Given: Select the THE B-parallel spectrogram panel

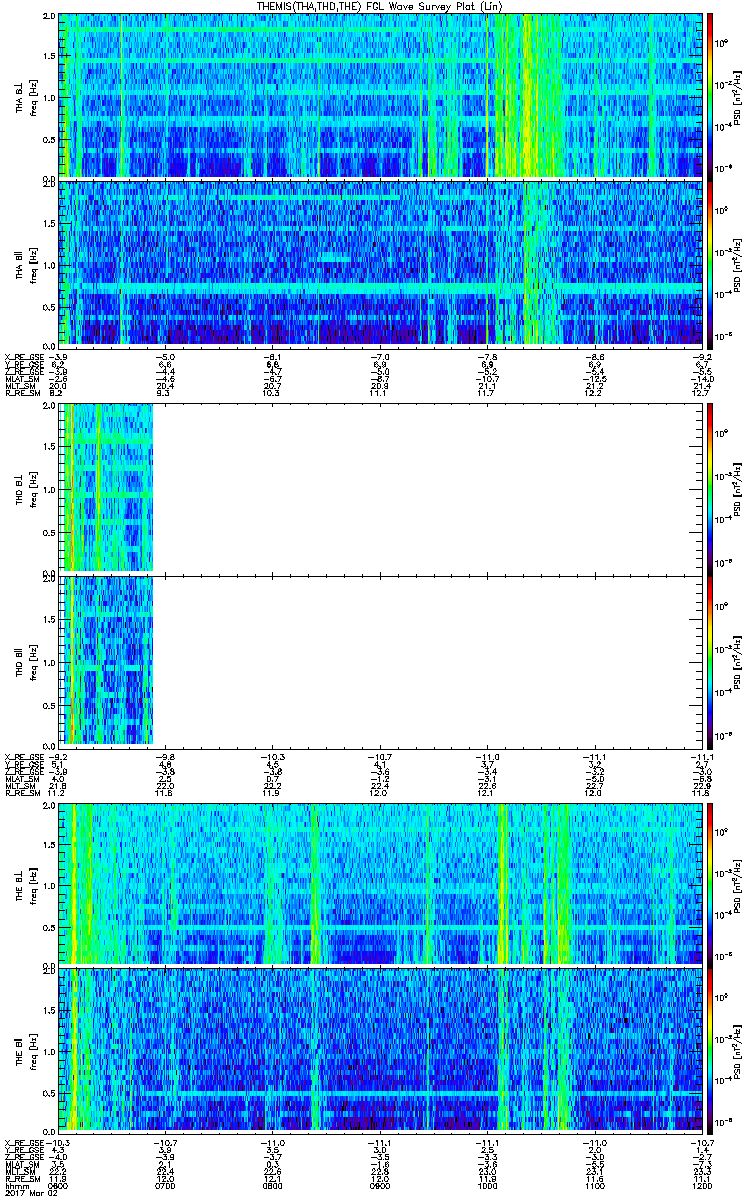Looking at the screenshot, I should [x=381, y=1050].
